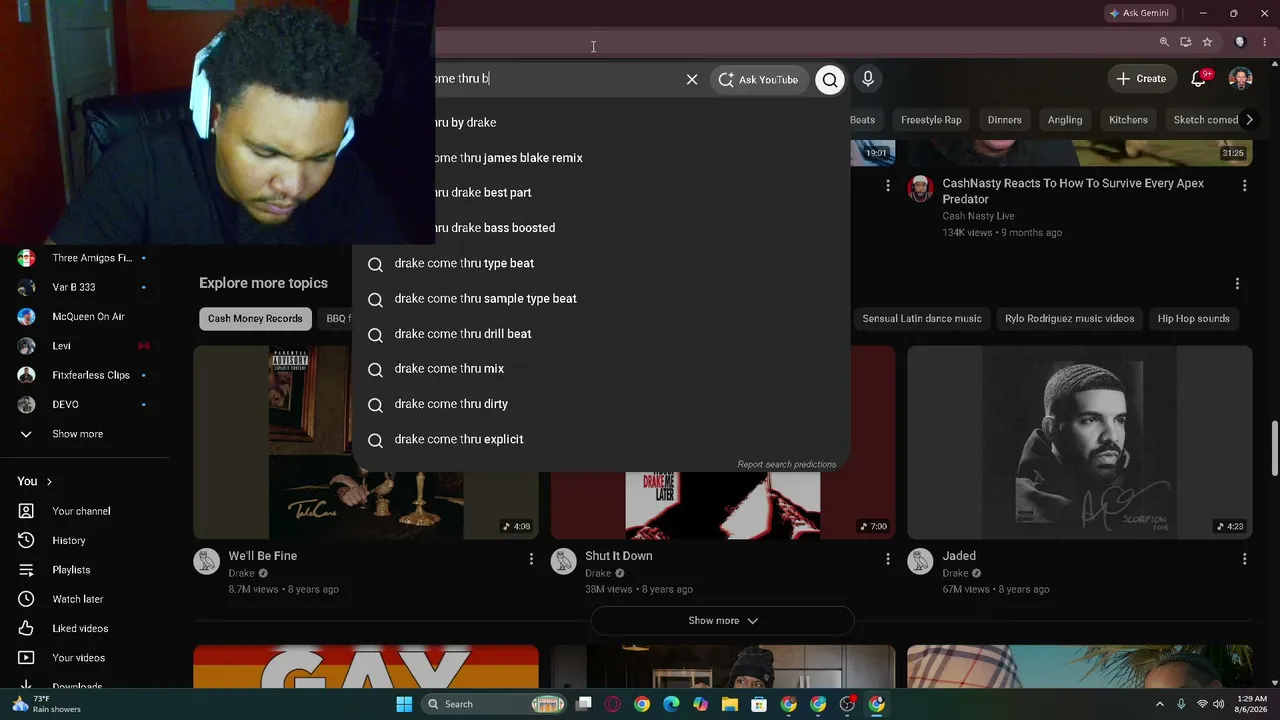This screenshot has height=720, width=1280.
Task: Click the page vertical scrollbar
Action: coord(1274,449)
